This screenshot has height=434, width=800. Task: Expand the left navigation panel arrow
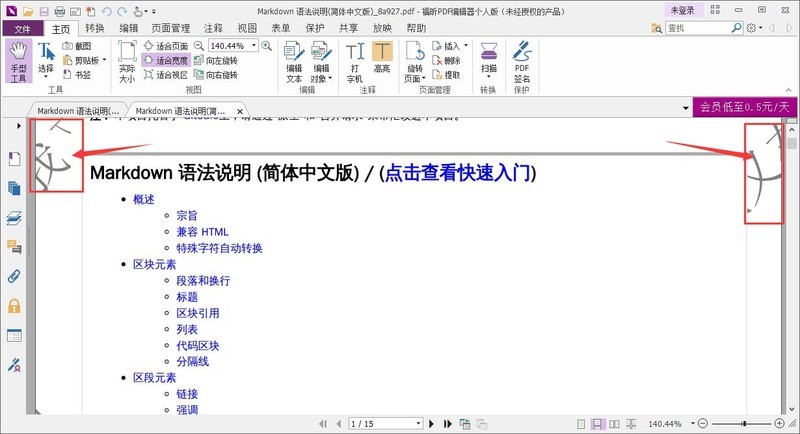click(x=18, y=125)
